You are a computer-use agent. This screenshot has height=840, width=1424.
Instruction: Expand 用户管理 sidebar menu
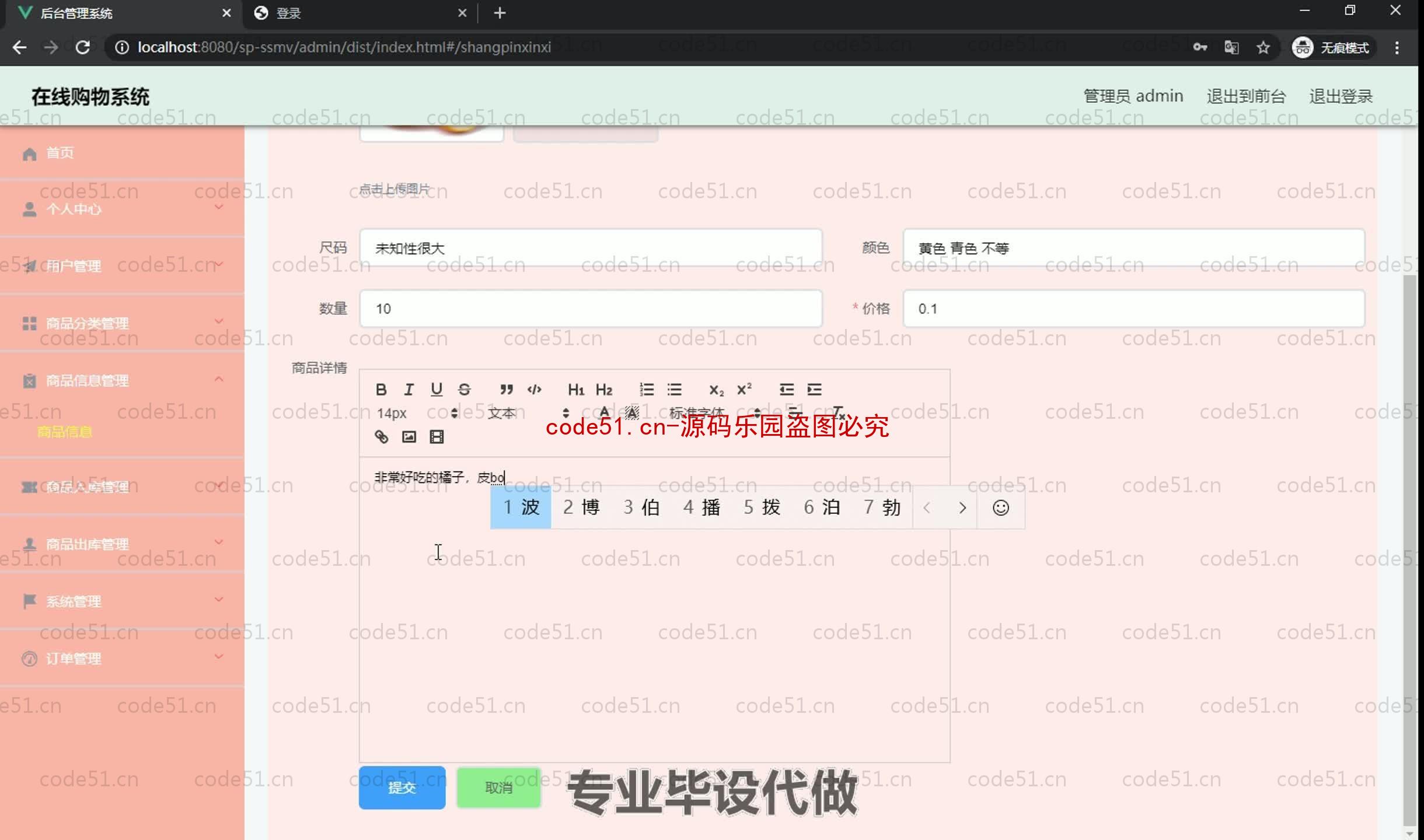pyautogui.click(x=122, y=266)
